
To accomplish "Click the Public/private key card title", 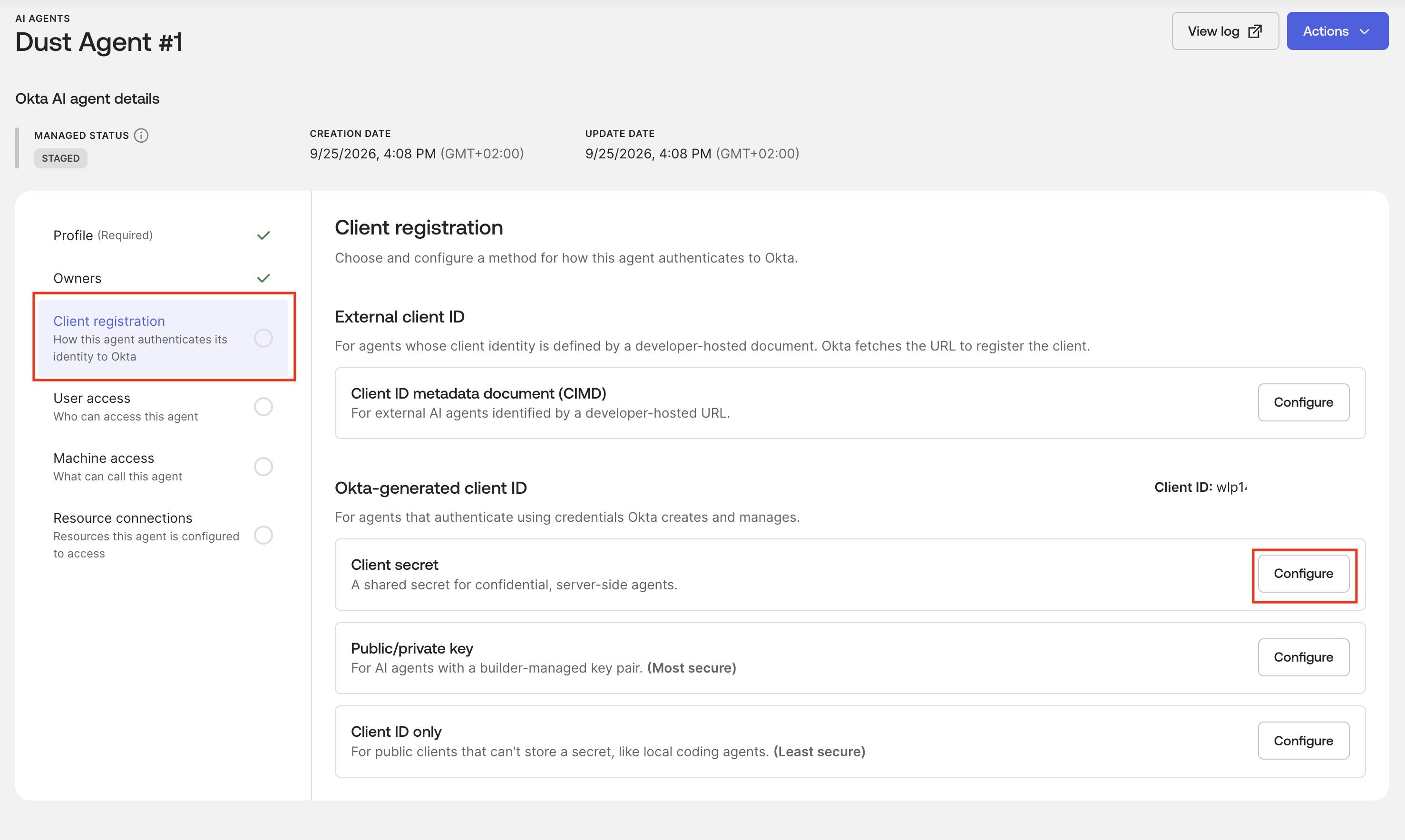I will click(412, 649).
